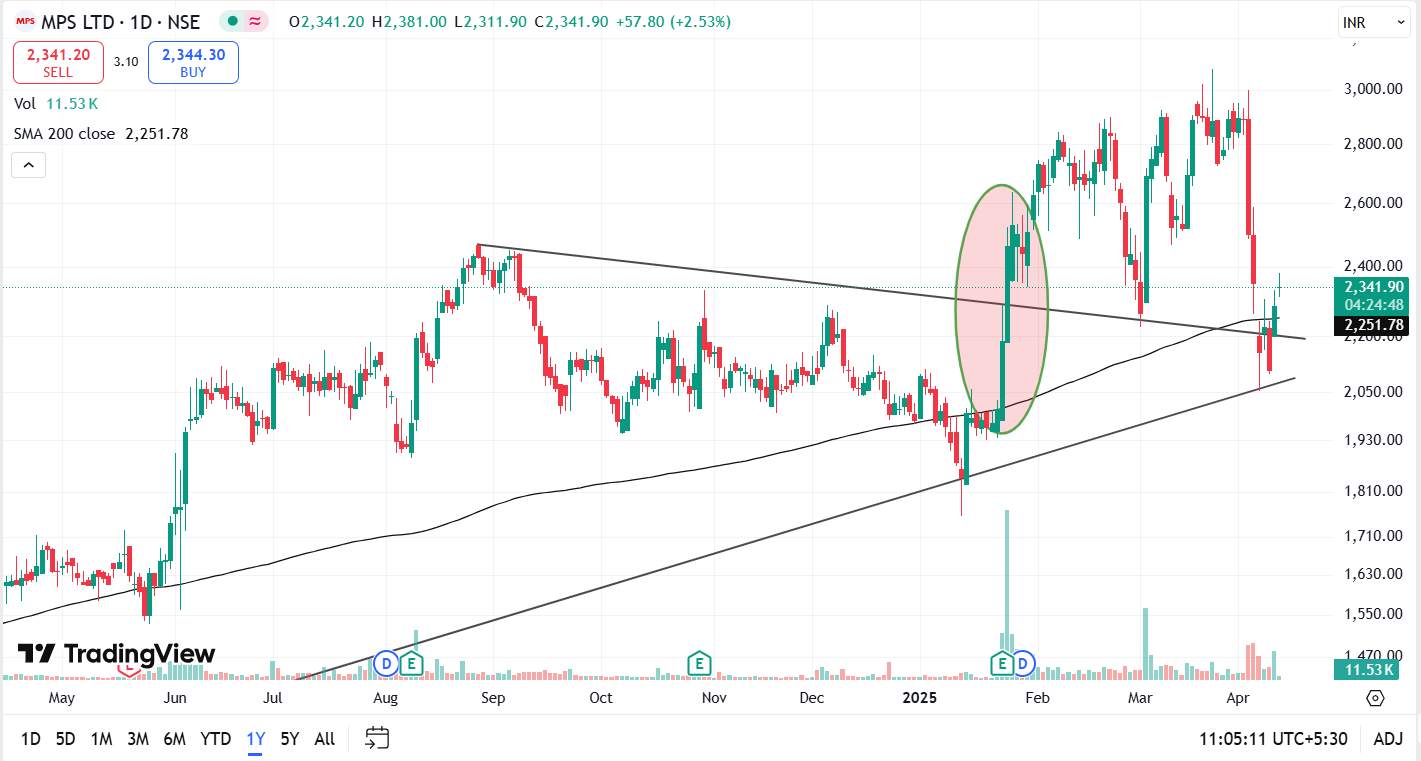Select the 1Y time range

[256, 739]
